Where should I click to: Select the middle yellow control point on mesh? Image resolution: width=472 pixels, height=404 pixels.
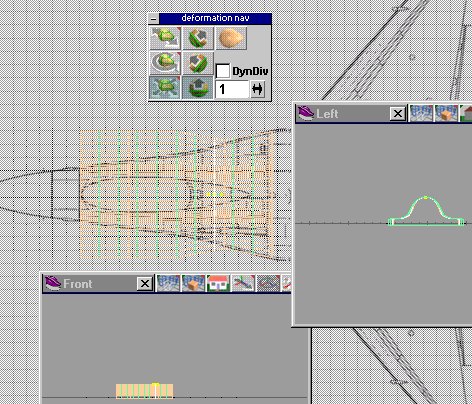pos(215,194)
